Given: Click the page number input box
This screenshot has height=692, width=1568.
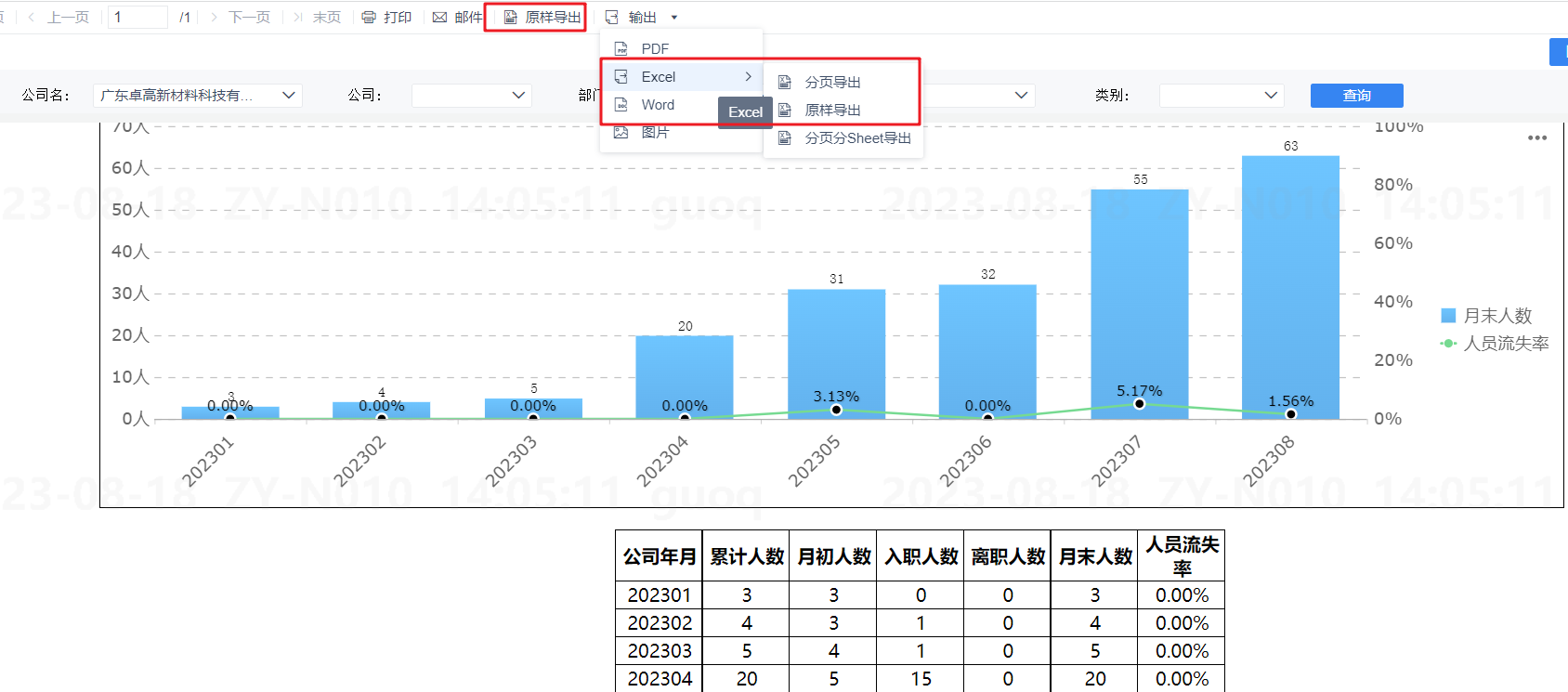Looking at the screenshot, I should [137, 18].
